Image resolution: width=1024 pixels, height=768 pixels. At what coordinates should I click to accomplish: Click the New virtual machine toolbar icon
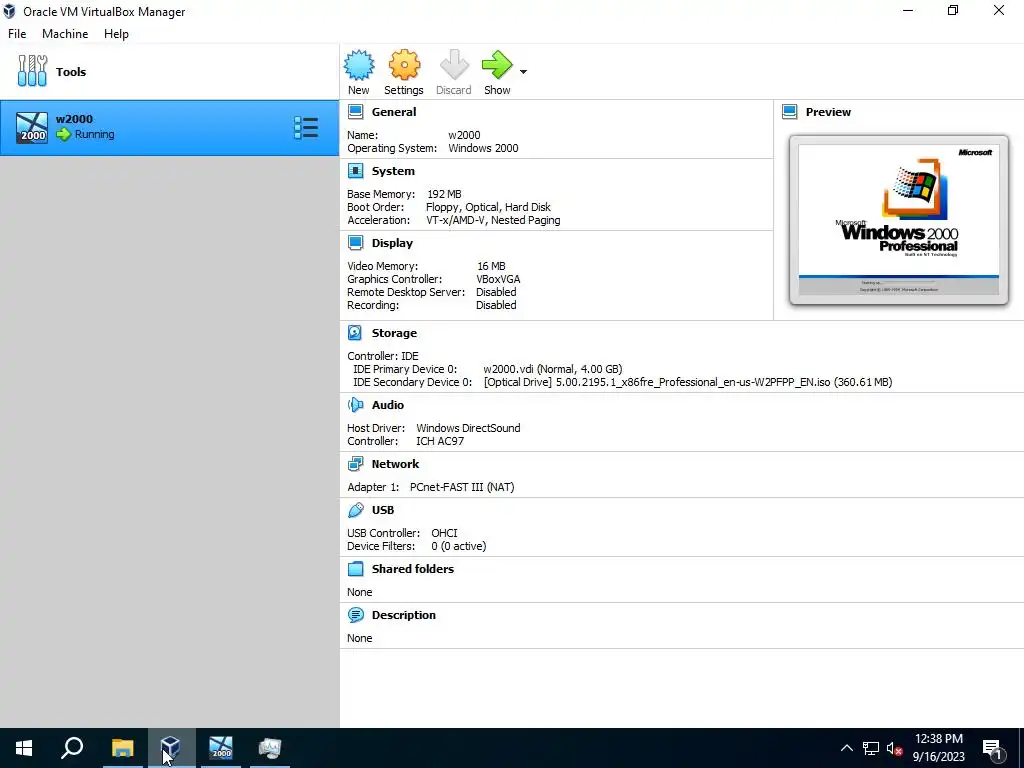click(359, 65)
